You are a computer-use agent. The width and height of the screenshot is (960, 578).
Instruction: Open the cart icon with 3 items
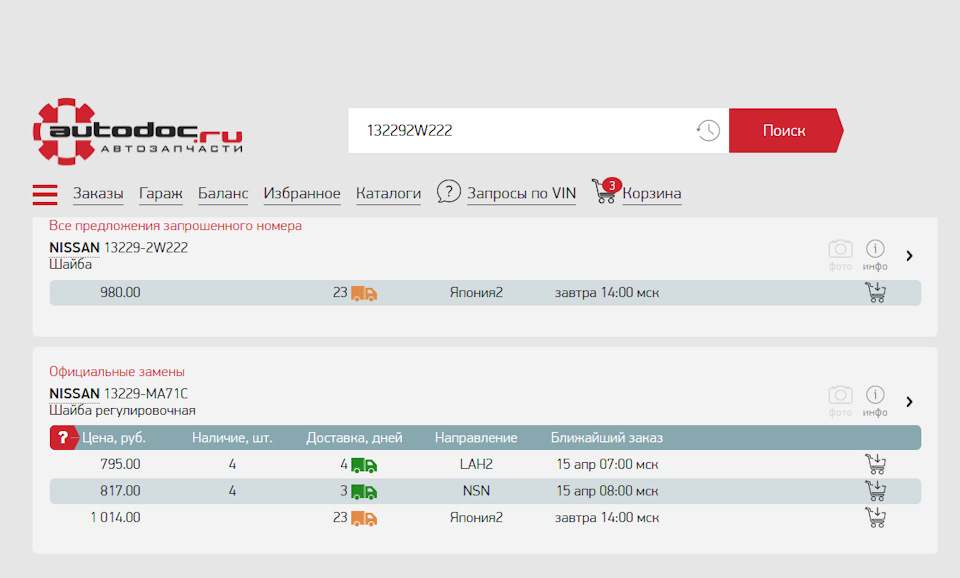(x=606, y=191)
